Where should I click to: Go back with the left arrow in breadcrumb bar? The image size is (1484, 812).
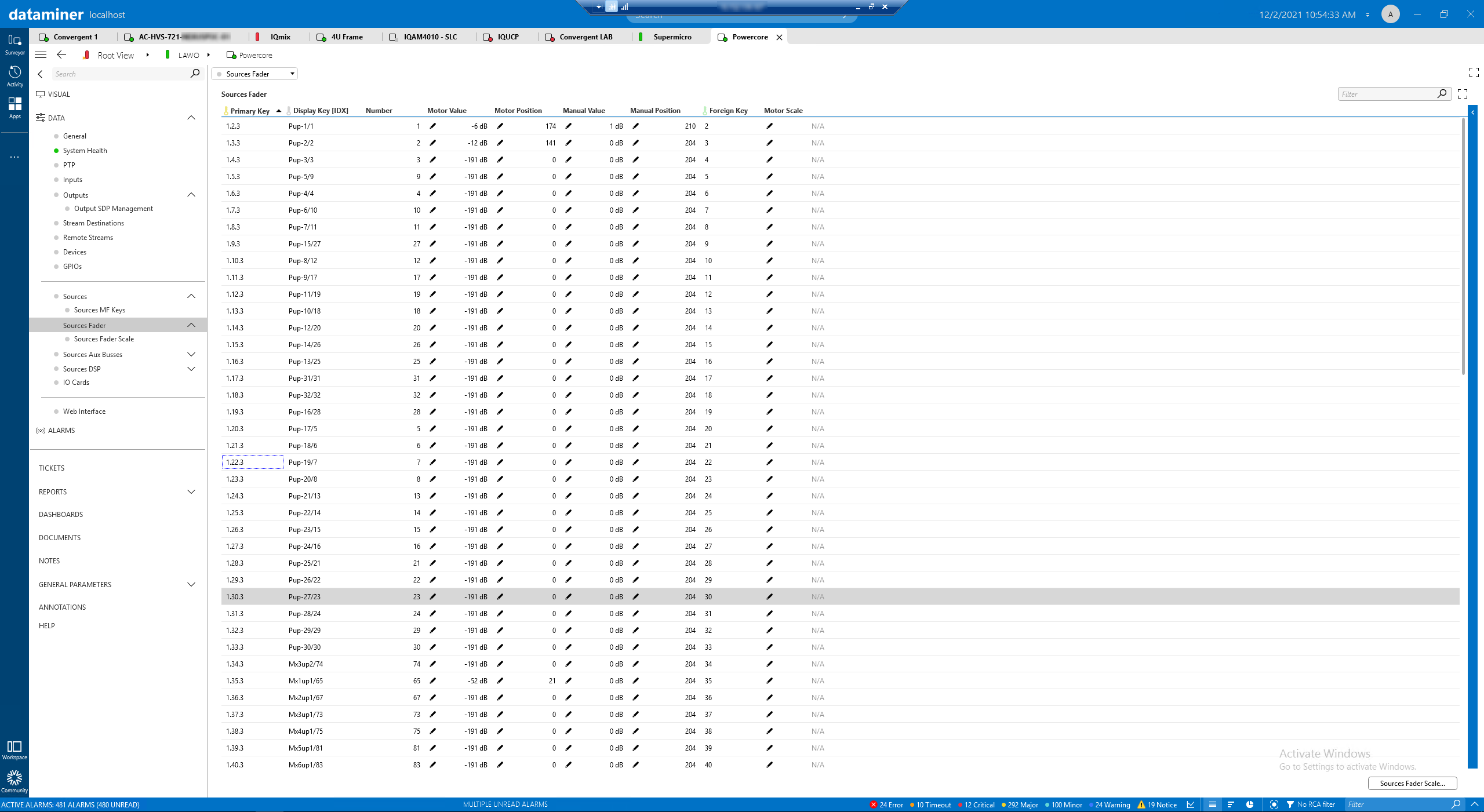[x=61, y=55]
